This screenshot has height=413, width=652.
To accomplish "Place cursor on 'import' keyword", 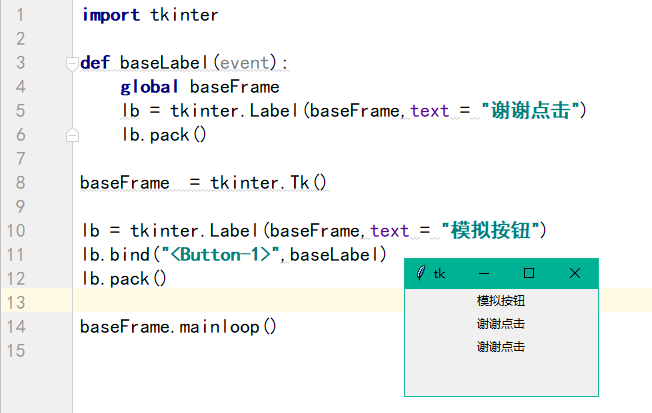I will (x=111, y=15).
